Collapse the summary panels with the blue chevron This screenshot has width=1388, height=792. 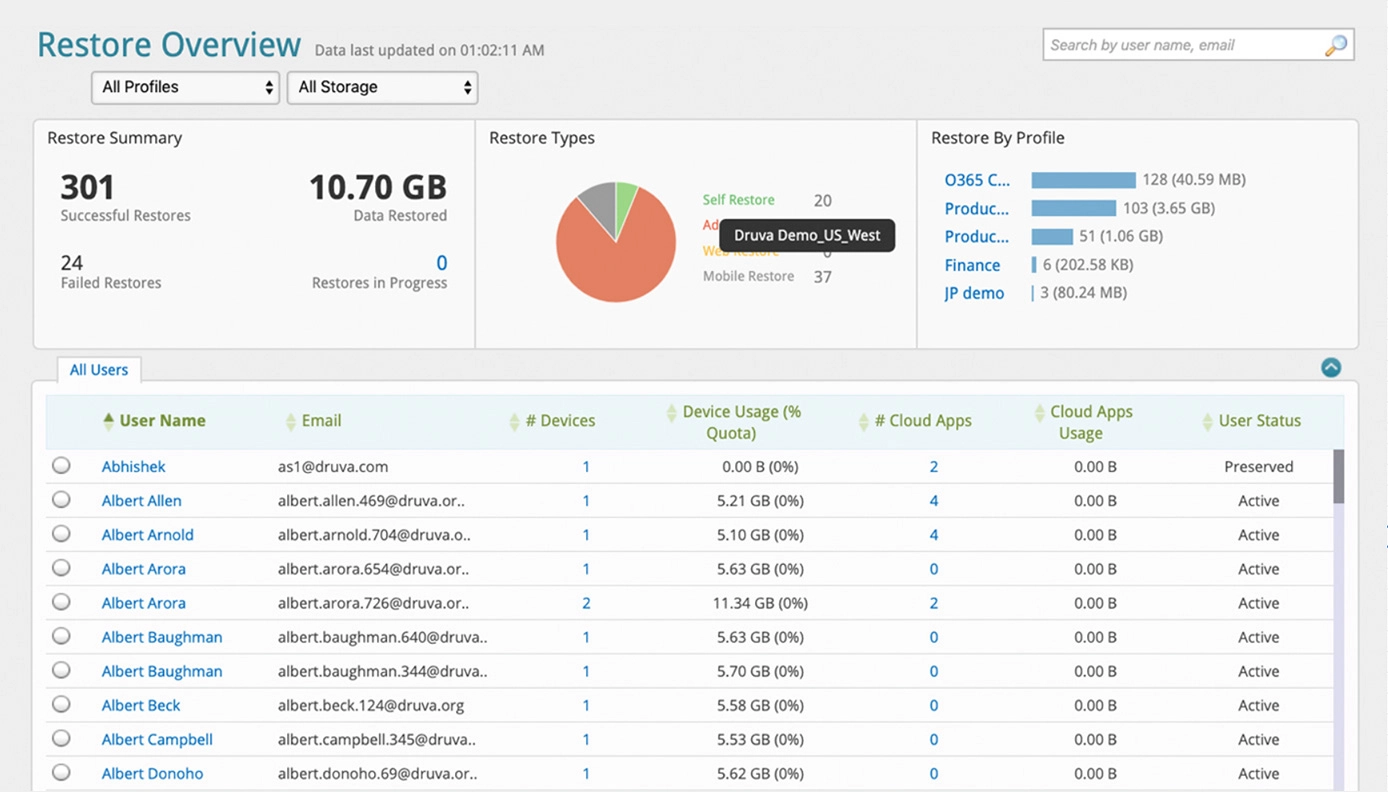[x=1331, y=367]
